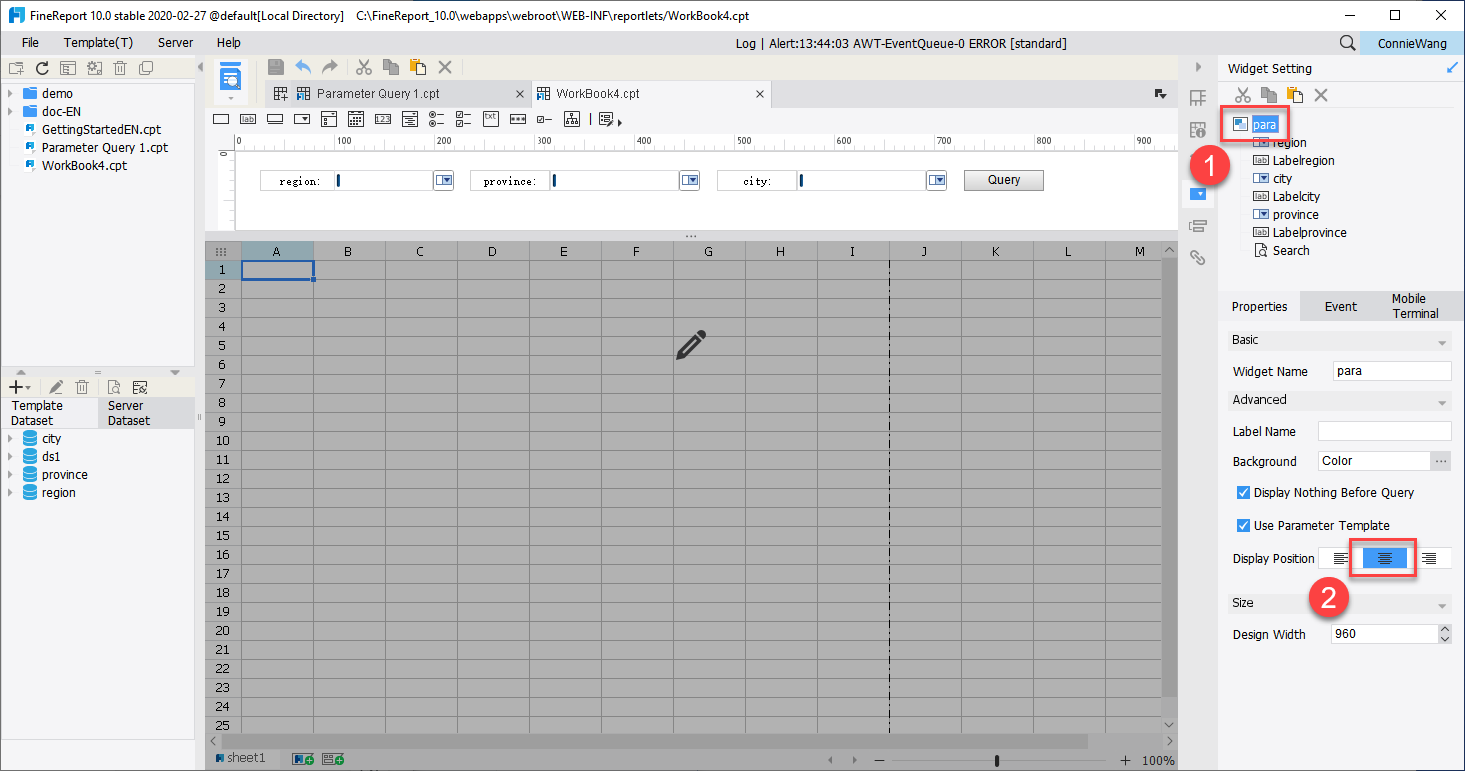Screen dimensions: 1465x771
Task: Cut the widget in Widget Setting panel
Action: coord(1243,95)
